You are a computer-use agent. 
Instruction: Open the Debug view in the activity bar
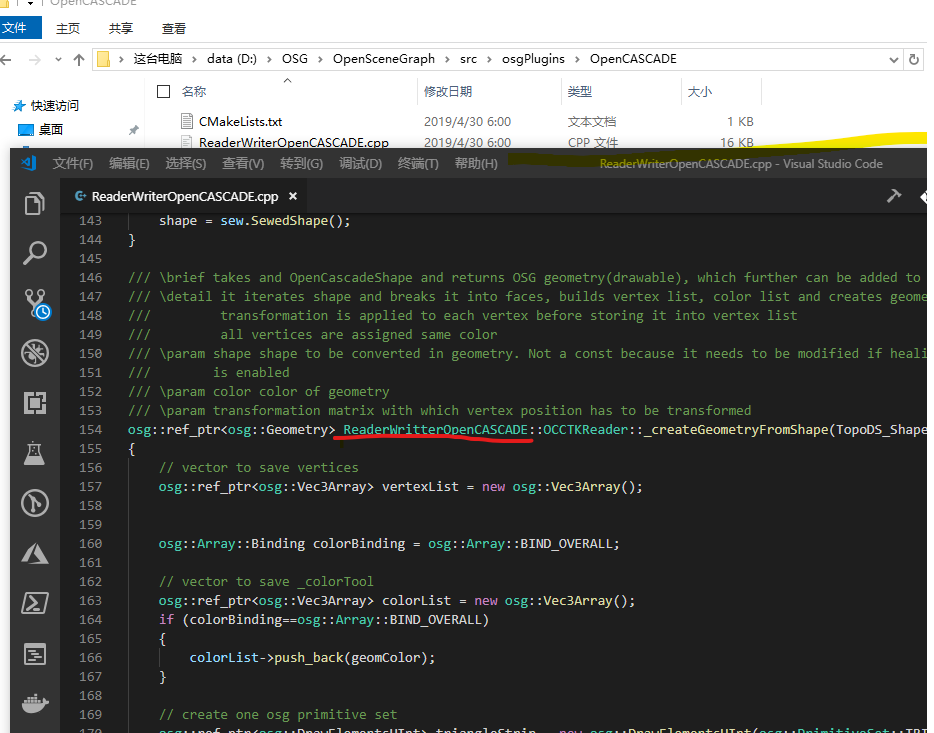(35, 353)
